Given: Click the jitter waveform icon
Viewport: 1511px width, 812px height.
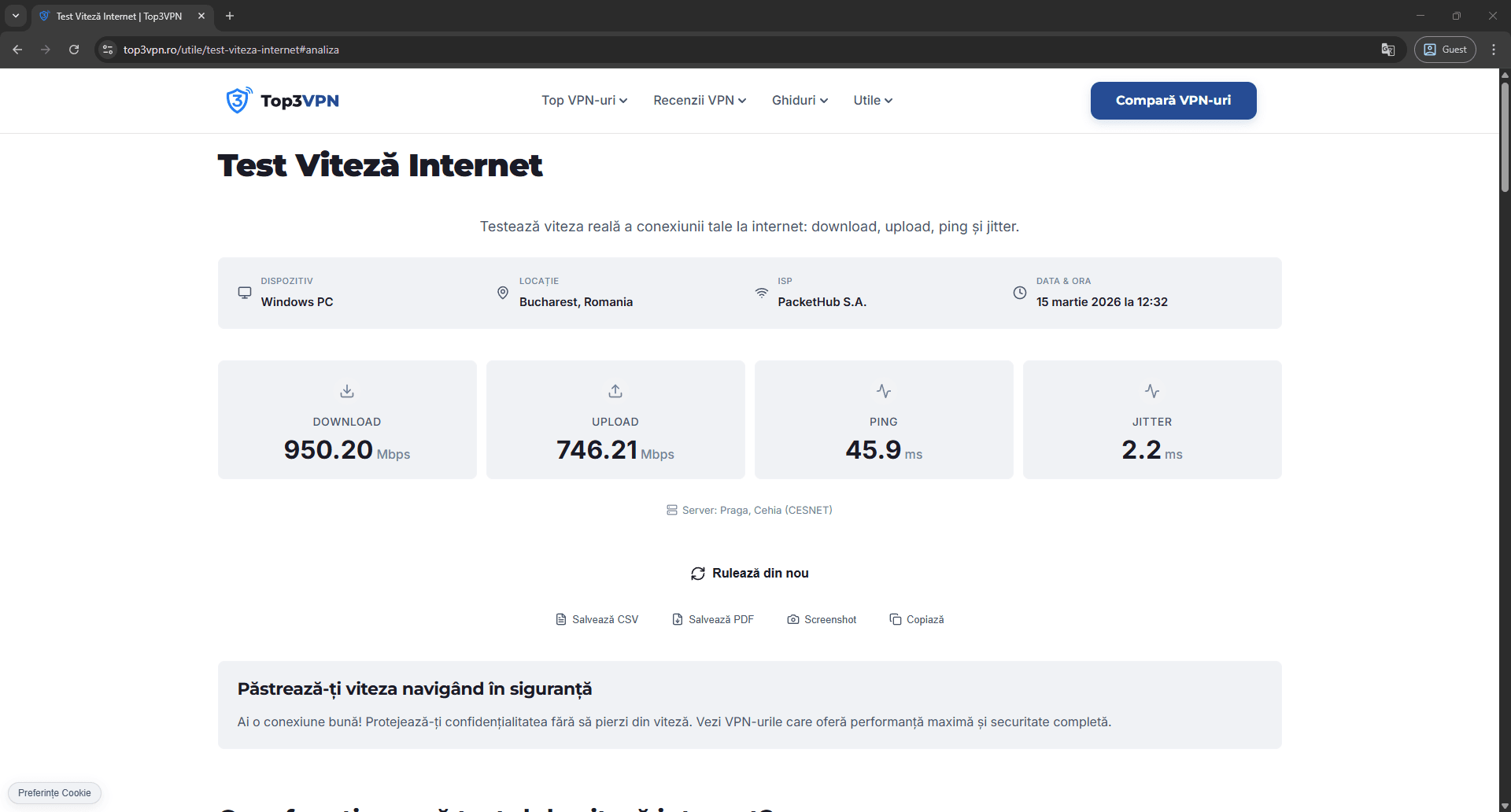Looking at the screenshot, I should (1151, 390).
